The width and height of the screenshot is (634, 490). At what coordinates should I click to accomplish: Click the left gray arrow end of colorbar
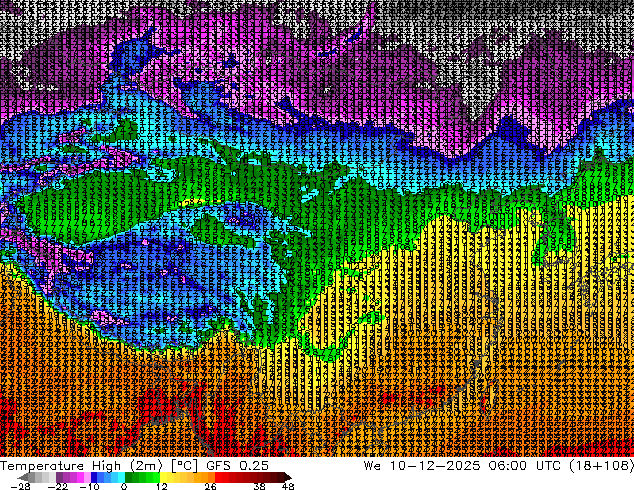[23, 477]
